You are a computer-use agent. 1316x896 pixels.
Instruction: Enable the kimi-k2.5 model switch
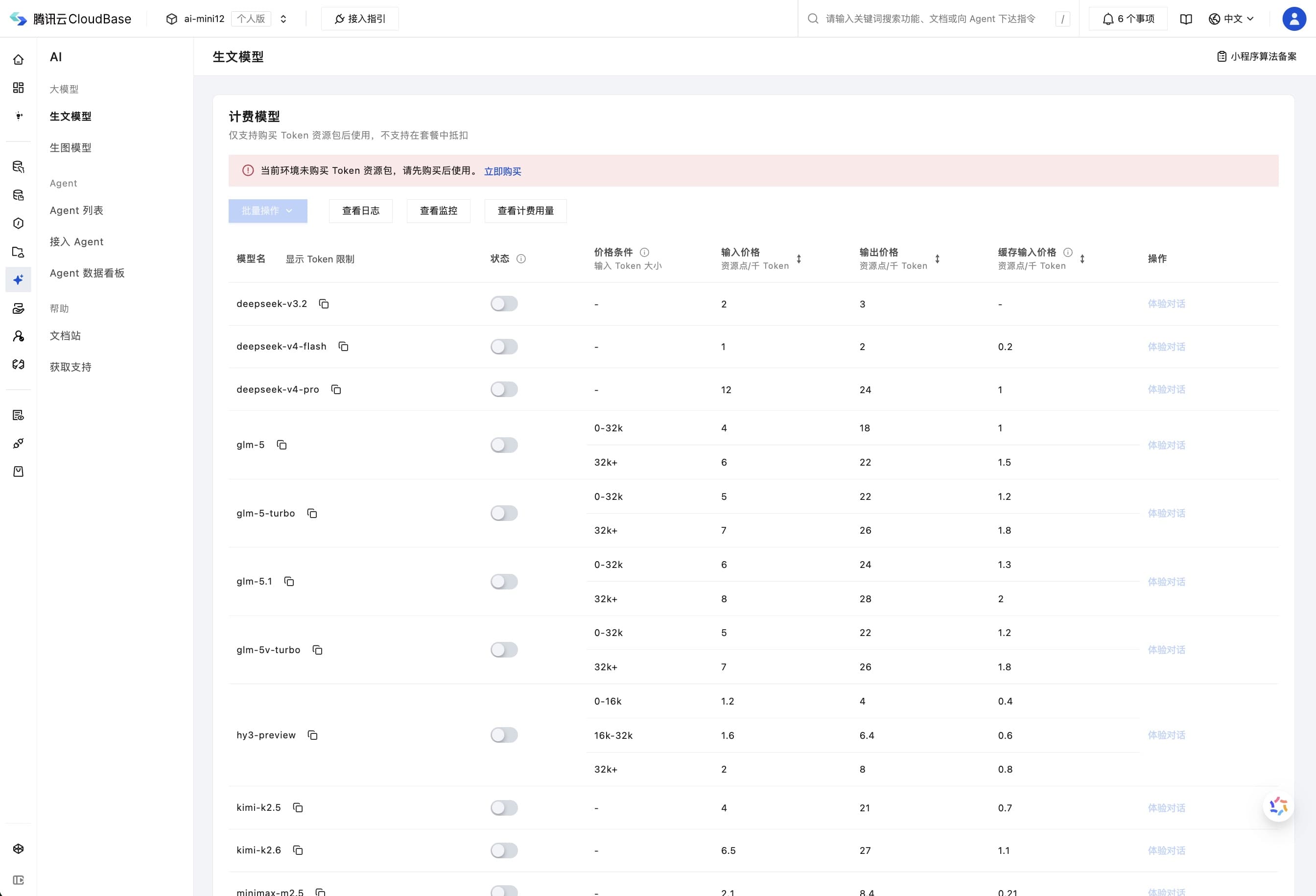point(504,808)
